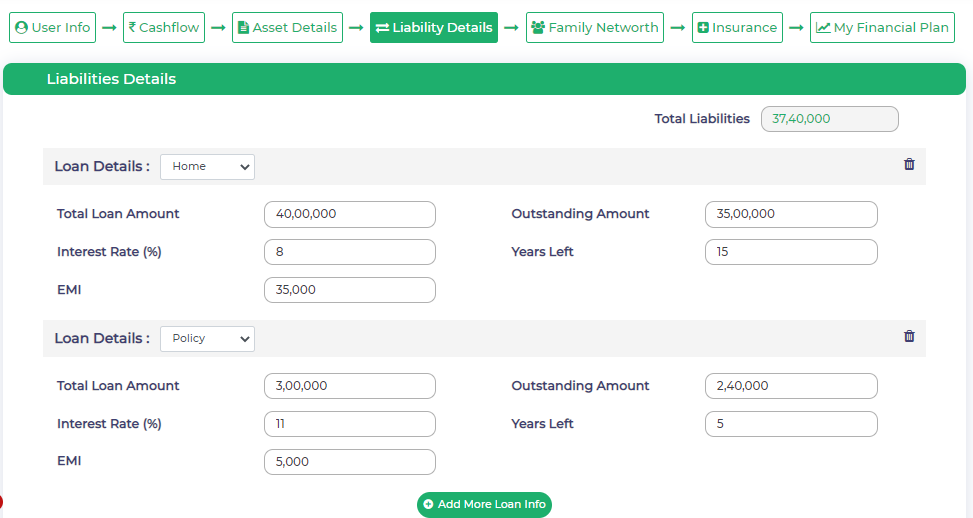Expand the Policy loan type dropdown
The height and width of the screenshot is (518, 973).
click(x=207, y=339)
